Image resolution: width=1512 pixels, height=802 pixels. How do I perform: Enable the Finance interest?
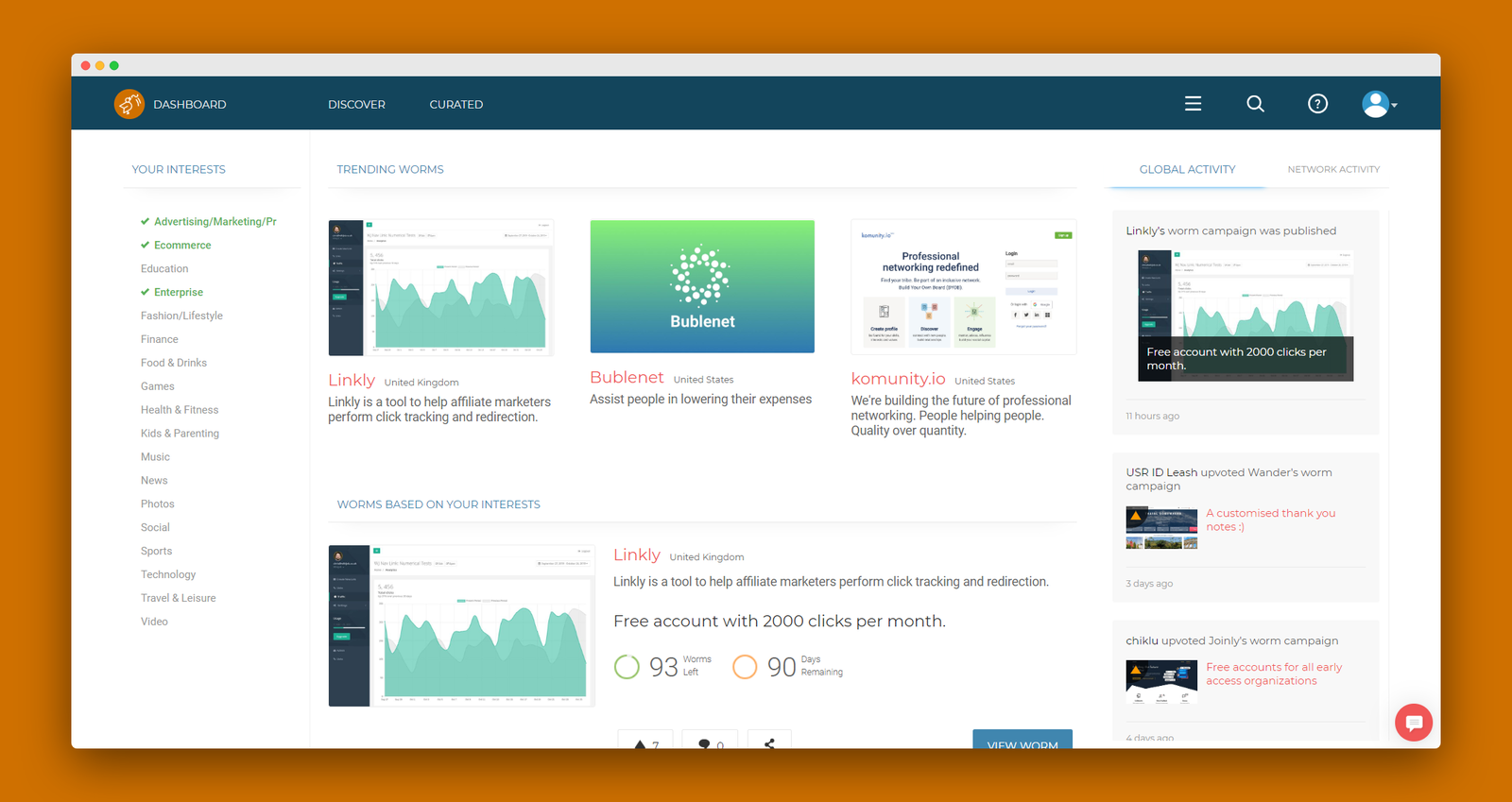(160, 340)
